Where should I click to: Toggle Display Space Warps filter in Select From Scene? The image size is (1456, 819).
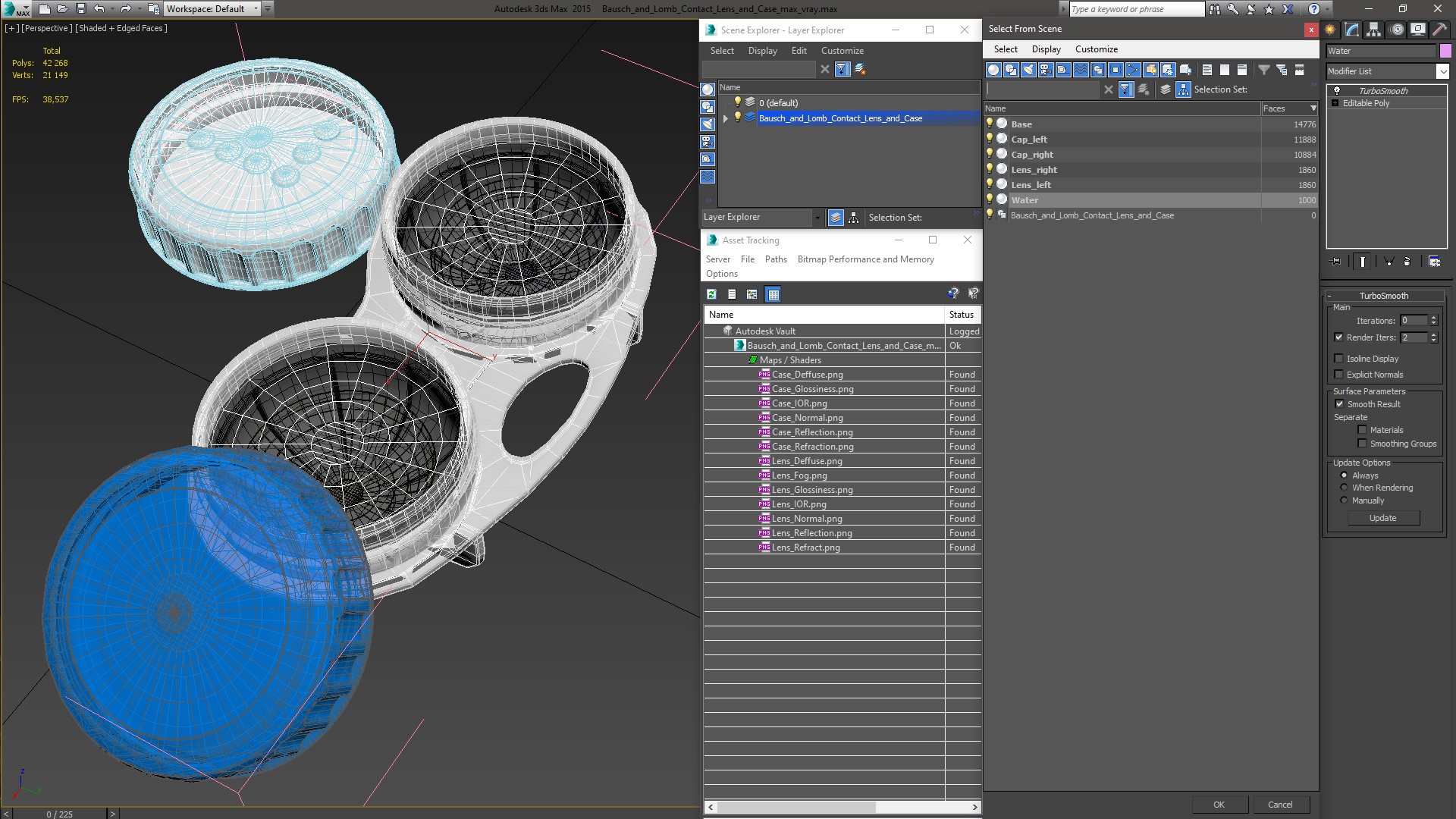pos(1081,70)
